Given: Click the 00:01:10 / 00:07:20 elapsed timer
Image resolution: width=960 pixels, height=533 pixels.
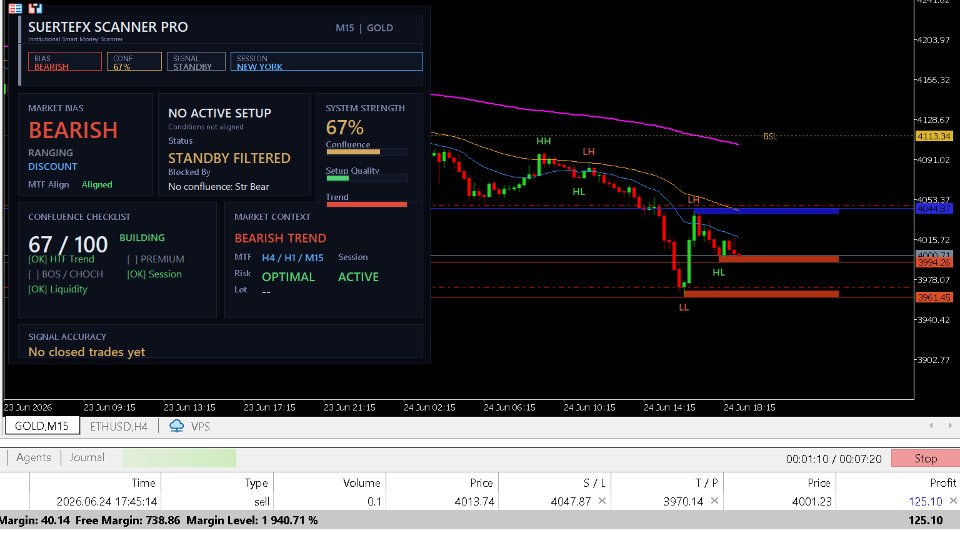Looking at the screenshot, I should tap(834, 458).
